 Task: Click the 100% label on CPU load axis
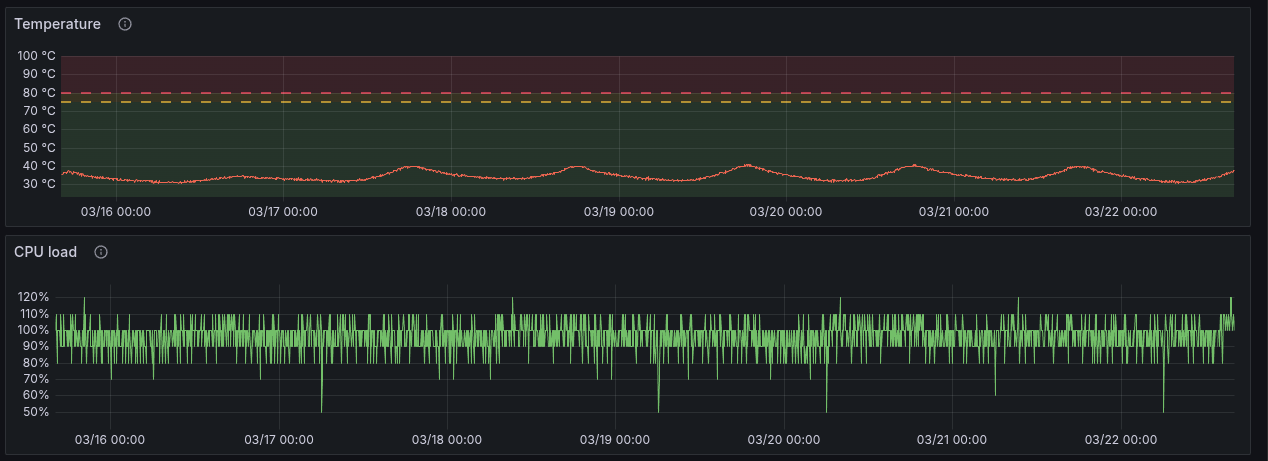[x=33, y=330]
